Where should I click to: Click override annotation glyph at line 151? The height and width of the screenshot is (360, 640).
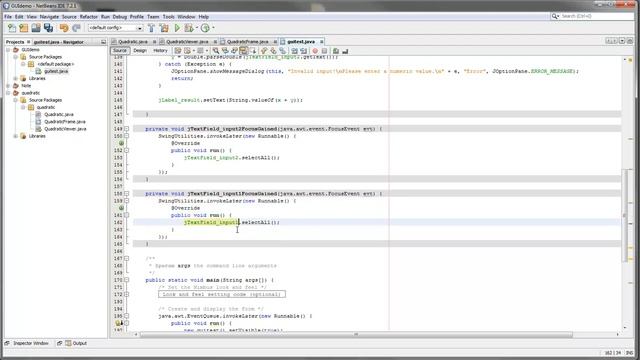tap(121, 143)
